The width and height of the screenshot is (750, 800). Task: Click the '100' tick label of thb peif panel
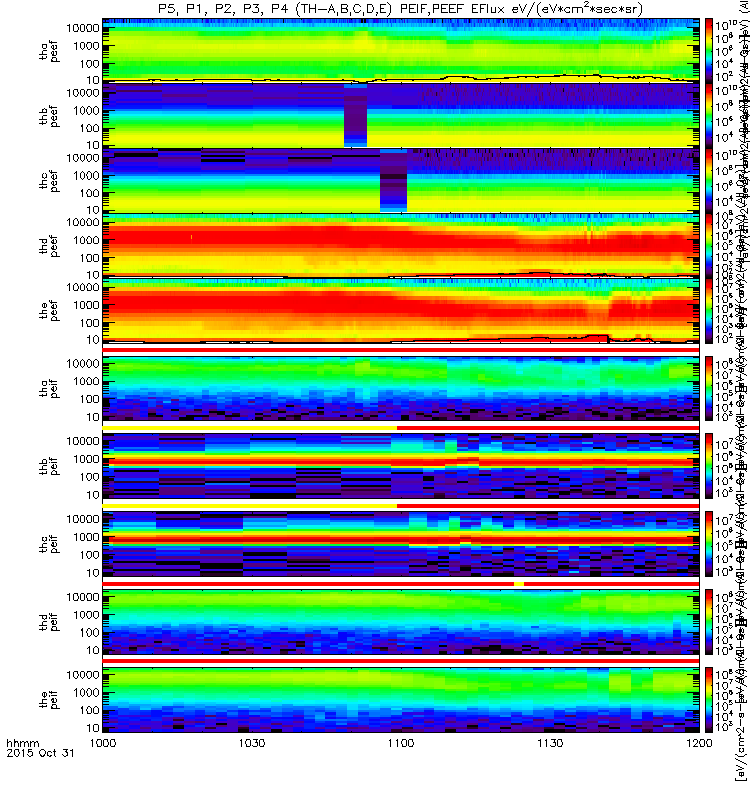[89, 477]
